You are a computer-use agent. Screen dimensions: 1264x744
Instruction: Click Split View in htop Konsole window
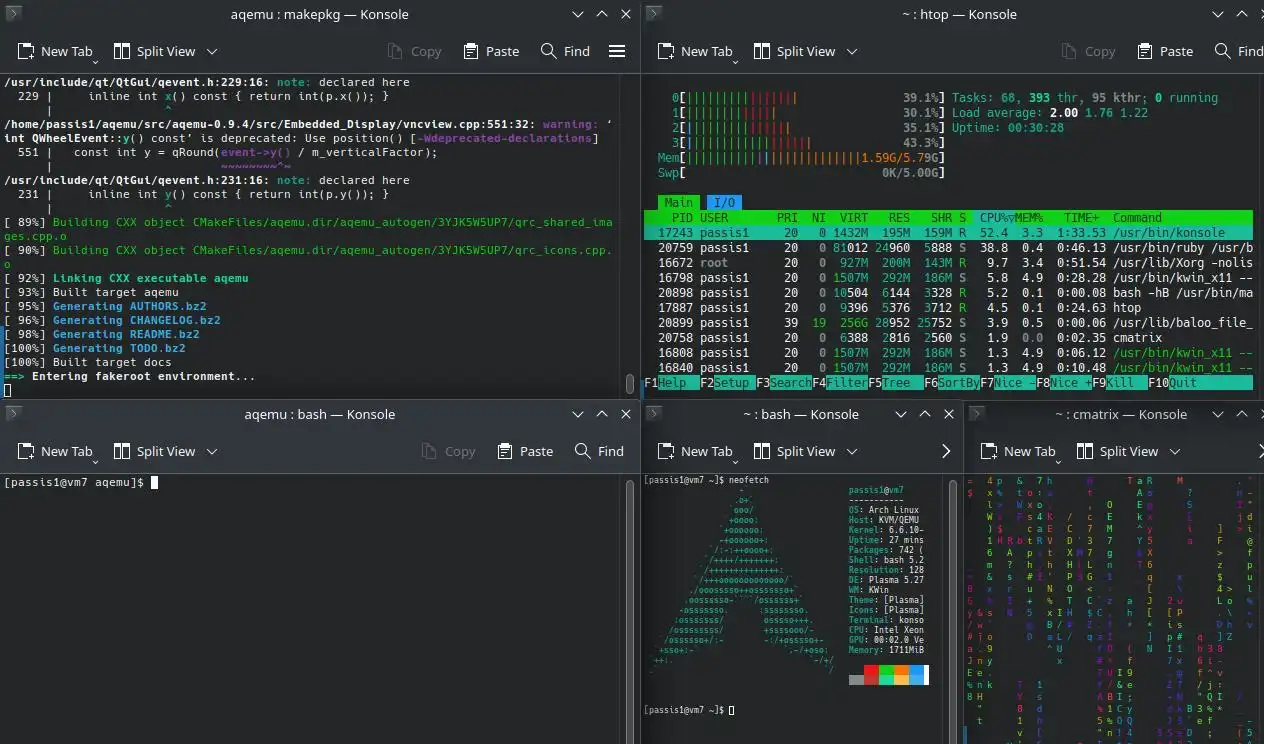click(794, 51)
